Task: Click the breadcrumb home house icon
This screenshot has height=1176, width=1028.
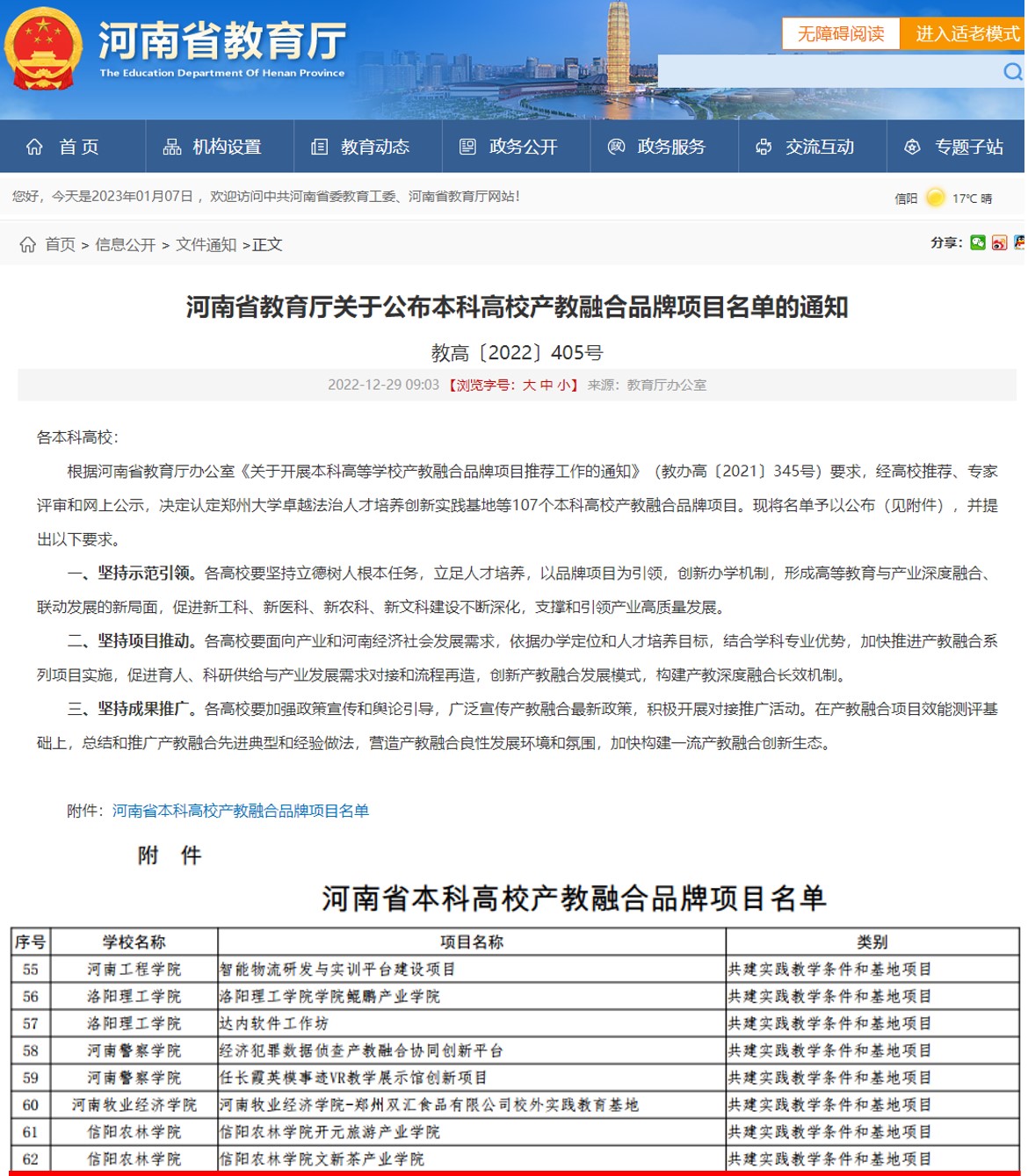Action: pyautogui.click(x=28, y=245)
